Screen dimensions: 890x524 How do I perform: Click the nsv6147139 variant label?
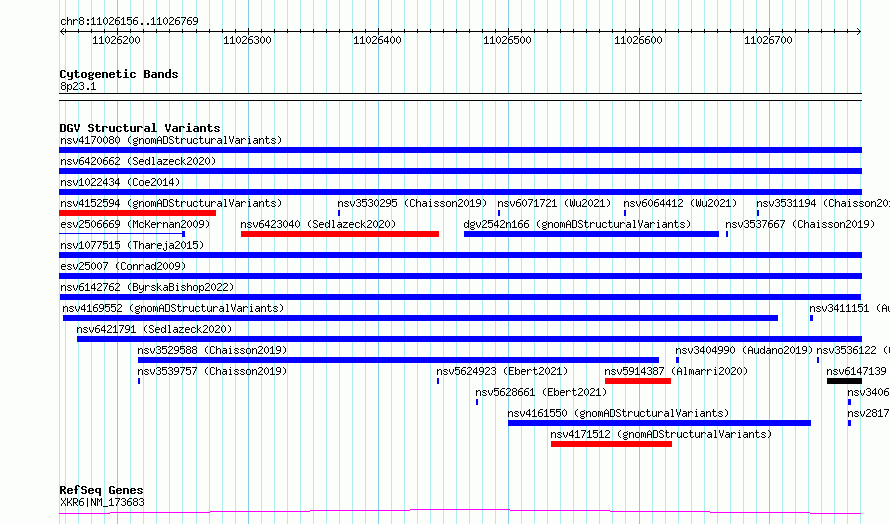coord(857,371)
